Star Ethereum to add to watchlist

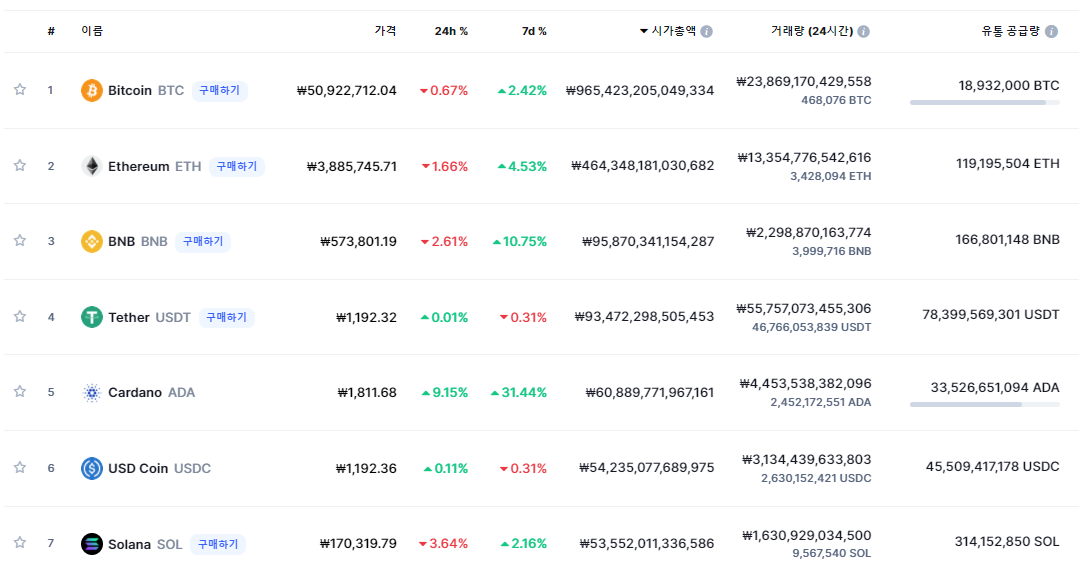pos(20,165)
